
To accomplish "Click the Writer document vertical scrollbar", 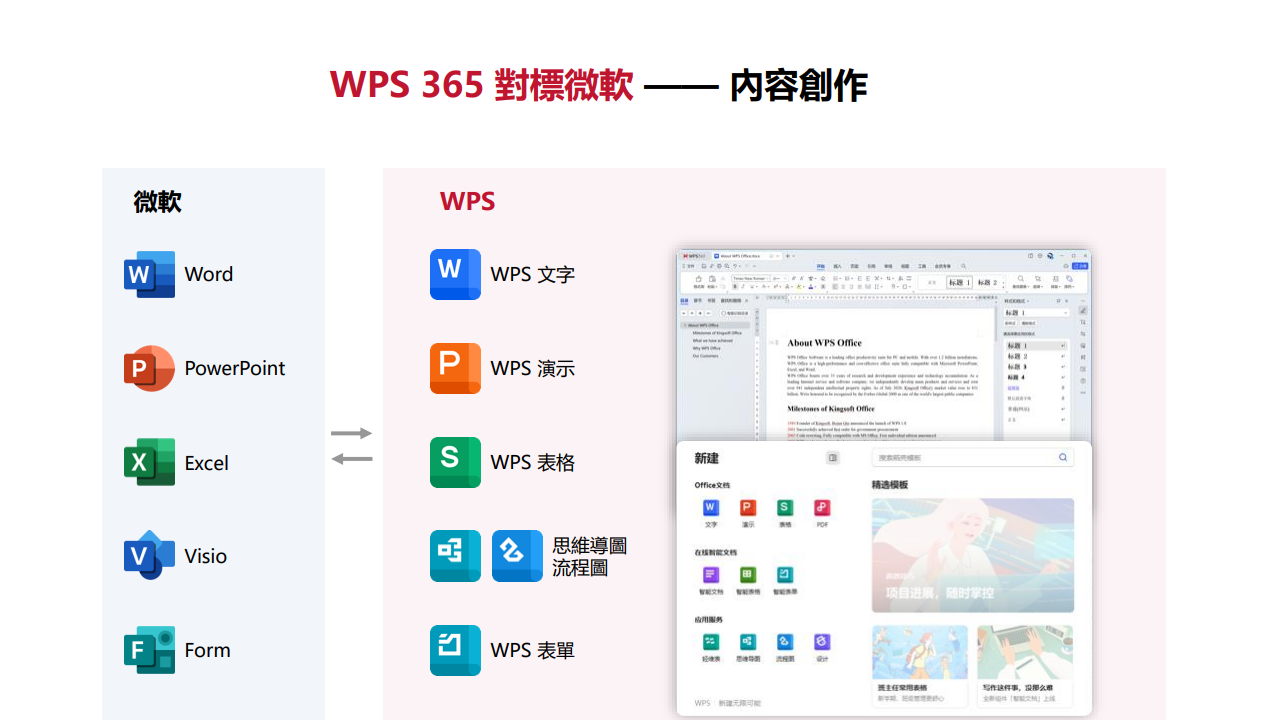I will tap(996, 326).
